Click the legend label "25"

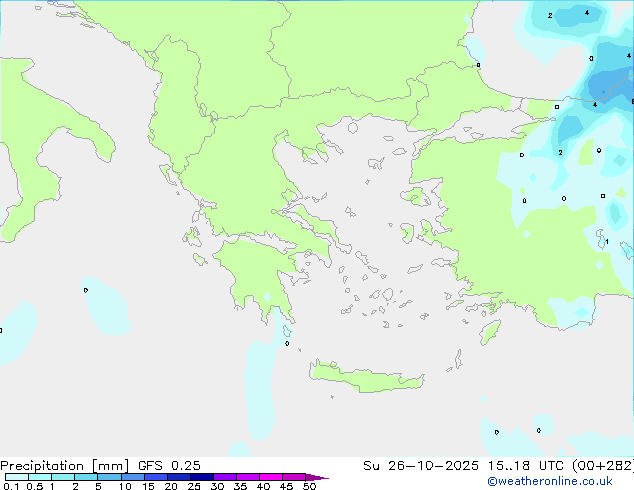(x=194, y=486)
